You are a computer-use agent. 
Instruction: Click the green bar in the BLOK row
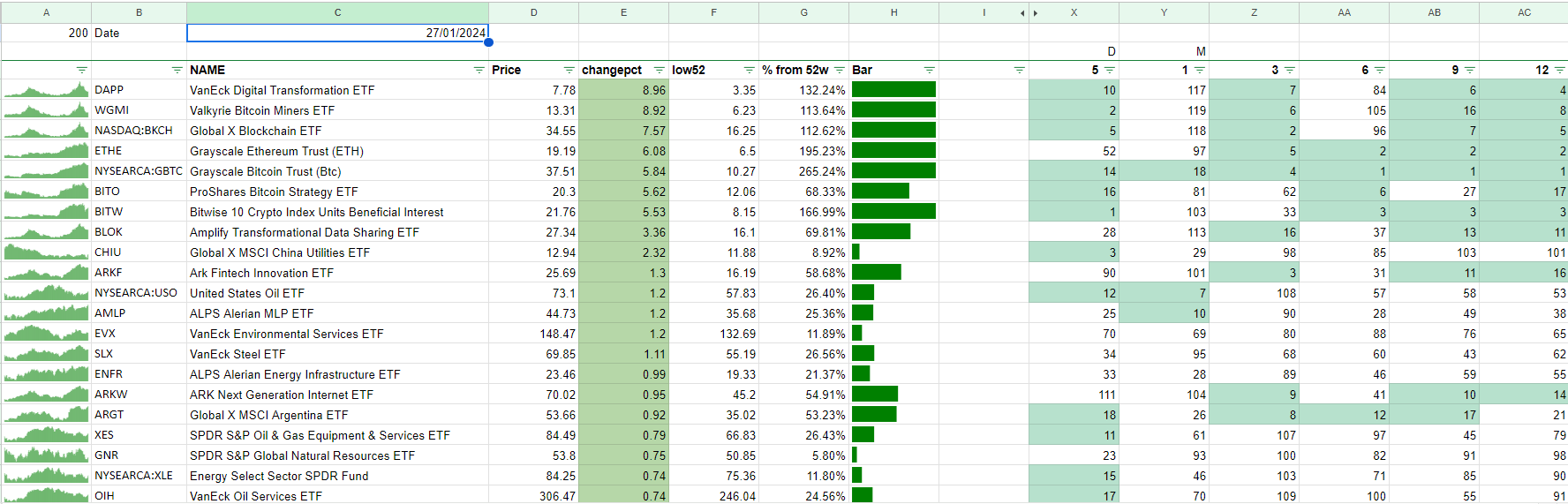(881, 232)
